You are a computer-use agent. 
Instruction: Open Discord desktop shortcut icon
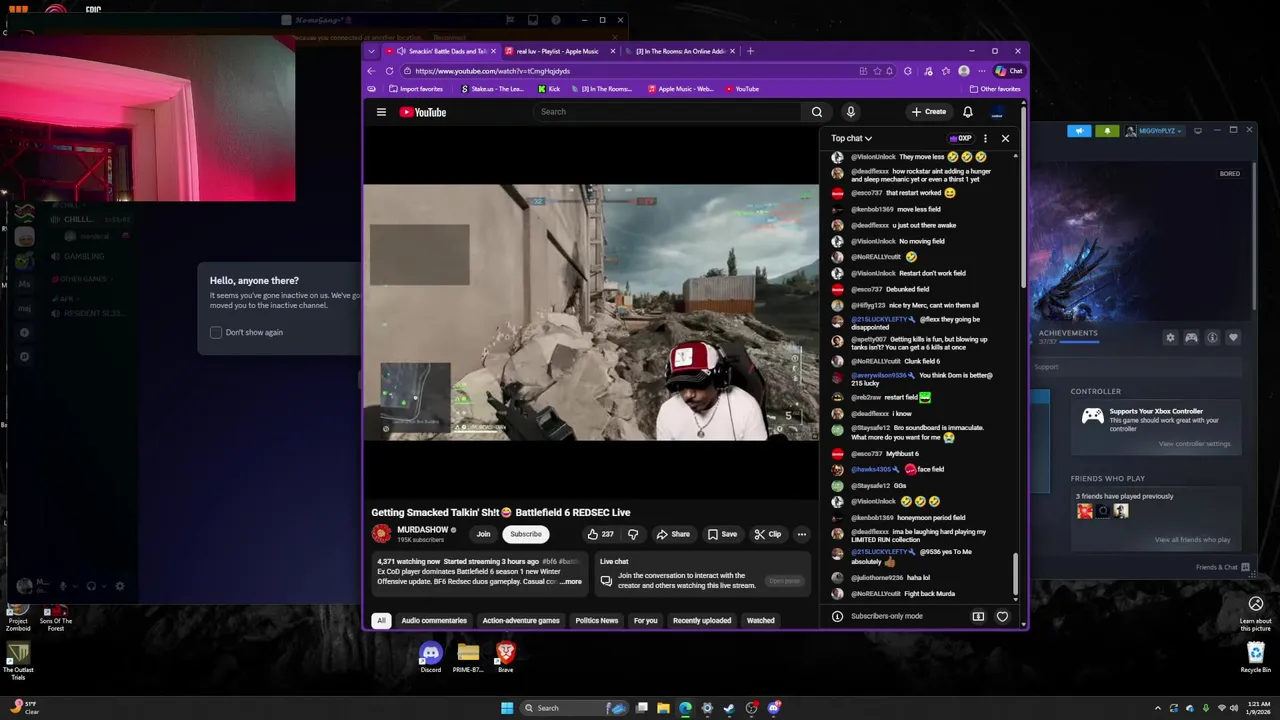[430, 657]
